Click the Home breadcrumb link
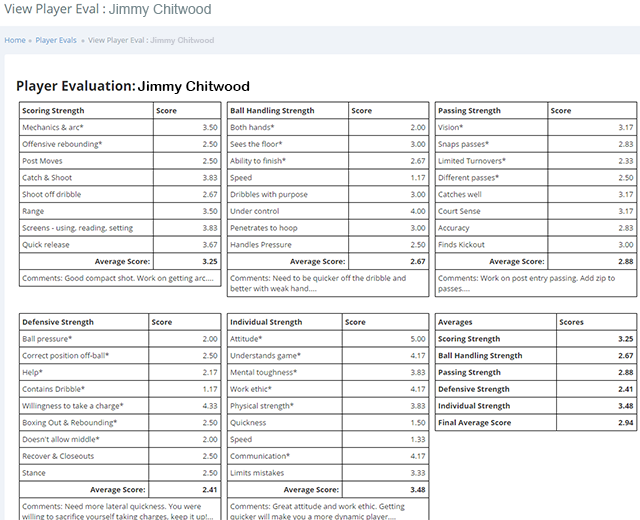Screen dimensions: 640x520 click(x=14, y=40)
